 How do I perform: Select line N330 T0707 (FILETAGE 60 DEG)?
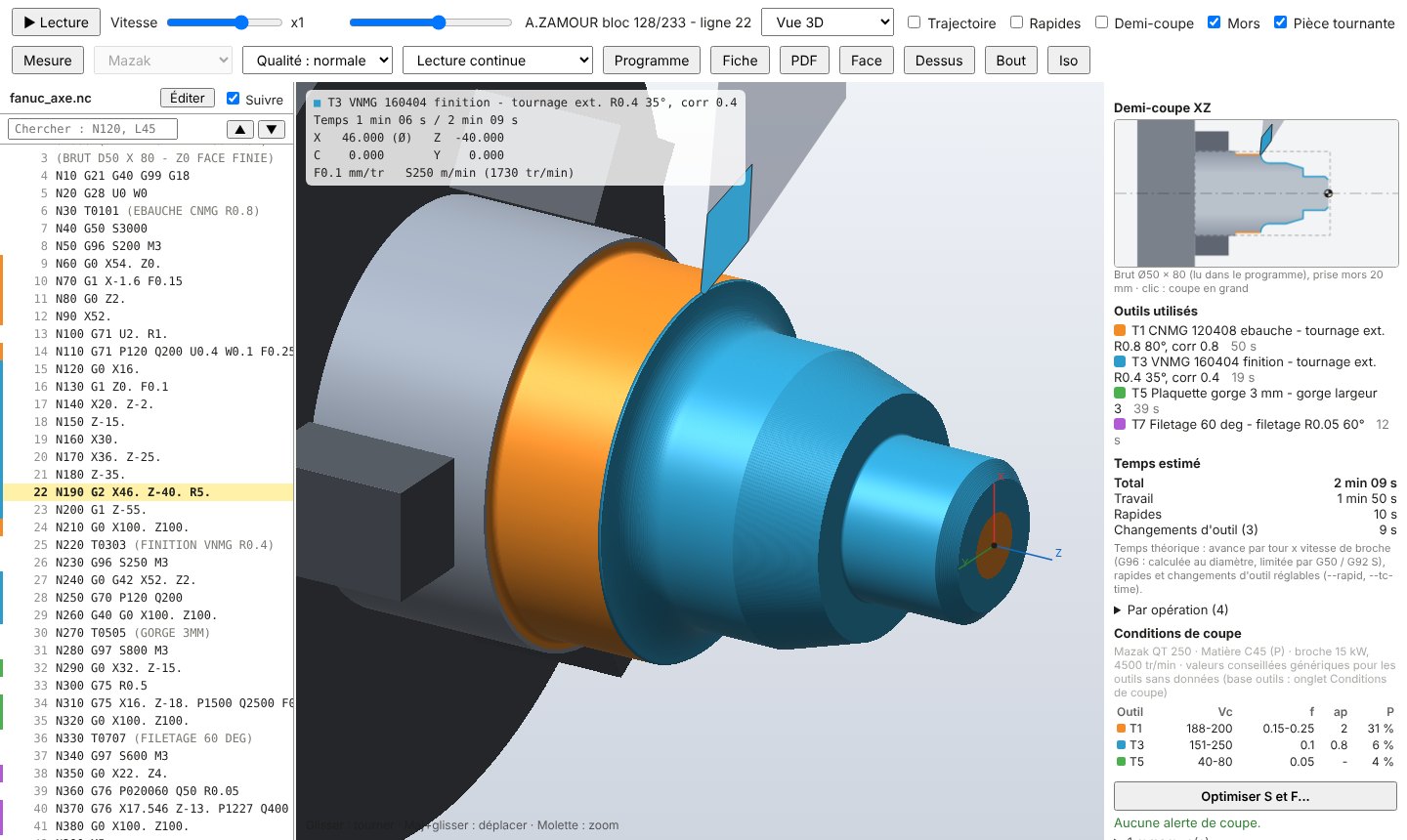pos(149,738)
